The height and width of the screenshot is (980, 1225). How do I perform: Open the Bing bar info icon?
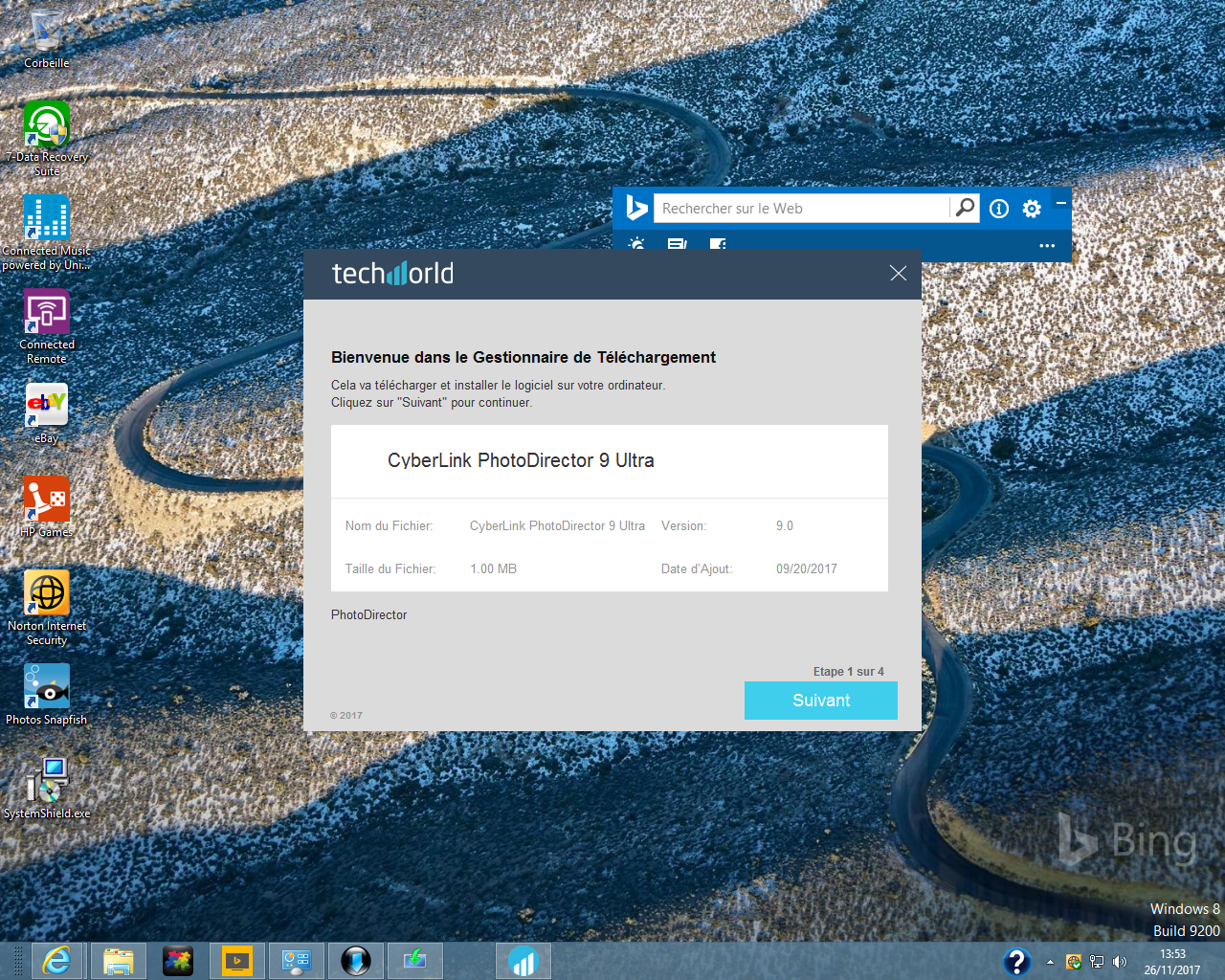(x=999, y=209)
